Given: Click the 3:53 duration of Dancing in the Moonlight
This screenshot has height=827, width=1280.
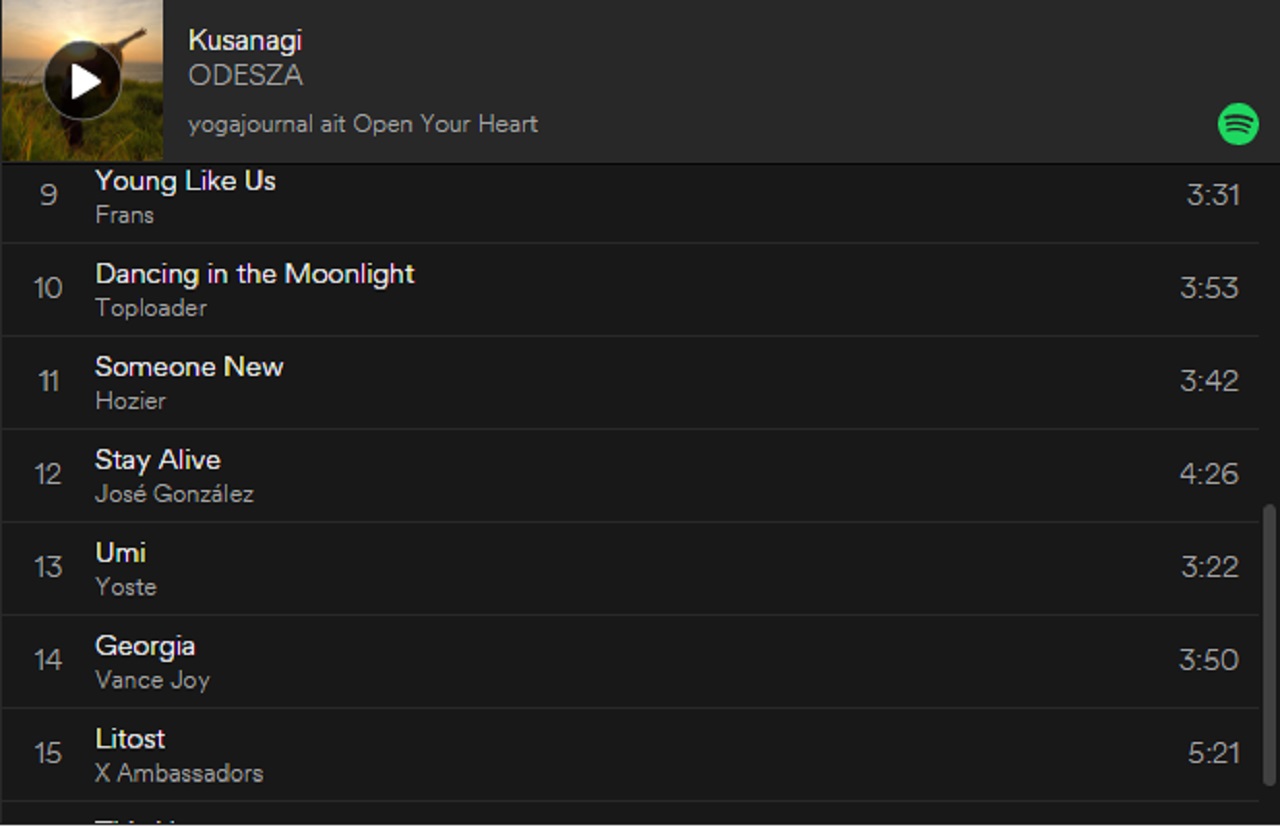Looking at the screenshot, I should [1209, 288].
